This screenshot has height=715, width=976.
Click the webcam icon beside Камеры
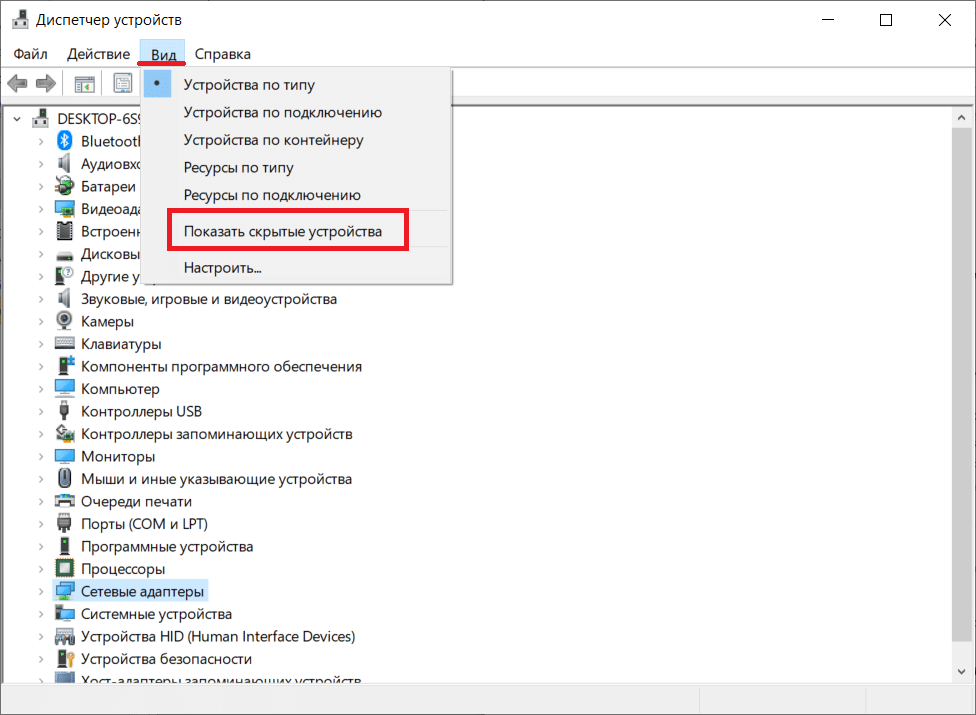(65, 322)
